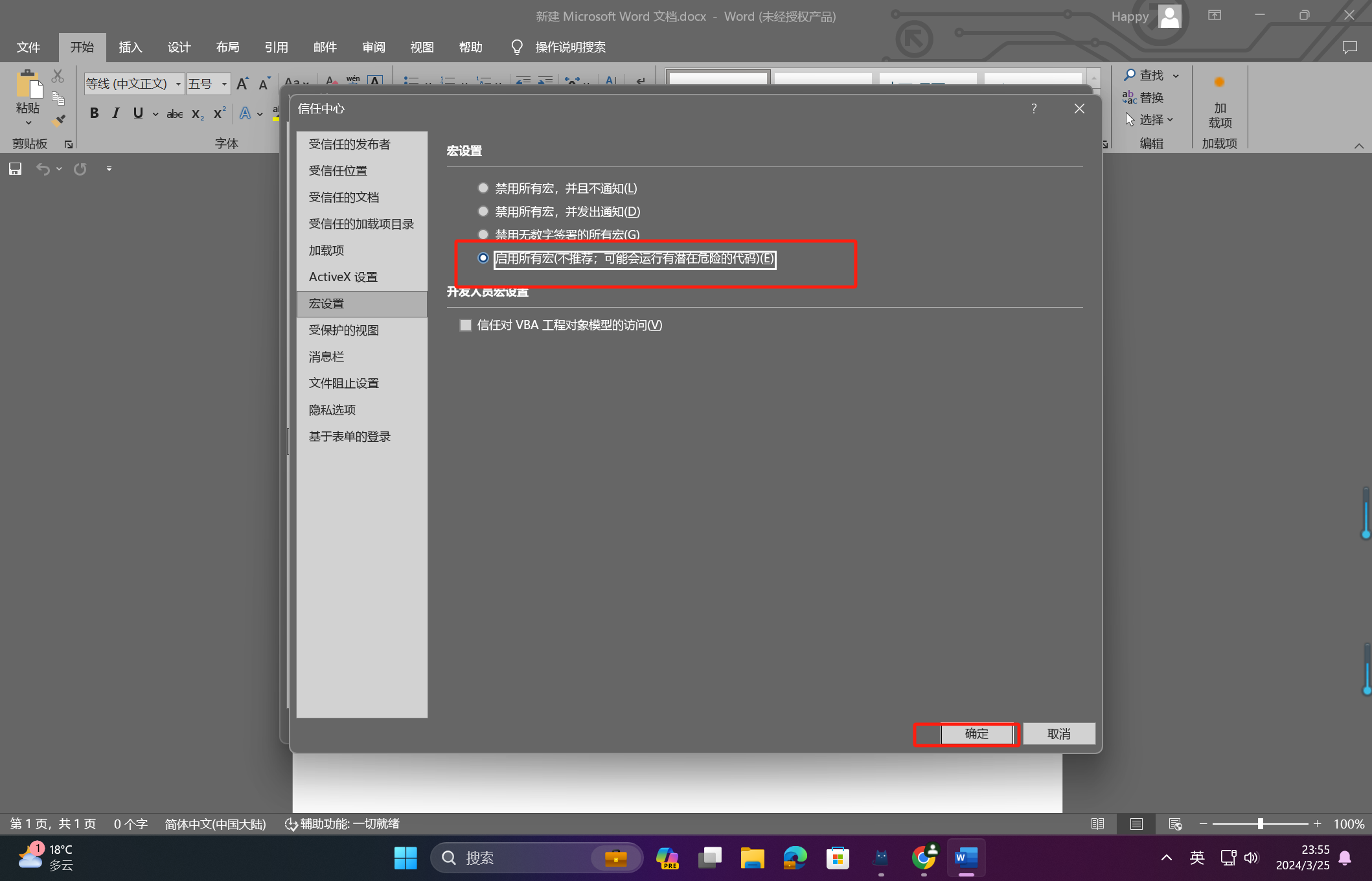The height and width of the screenshot is (881, 1372).
Task: Click the Format Painter brush icon
Action: click(x=58, y=120)
